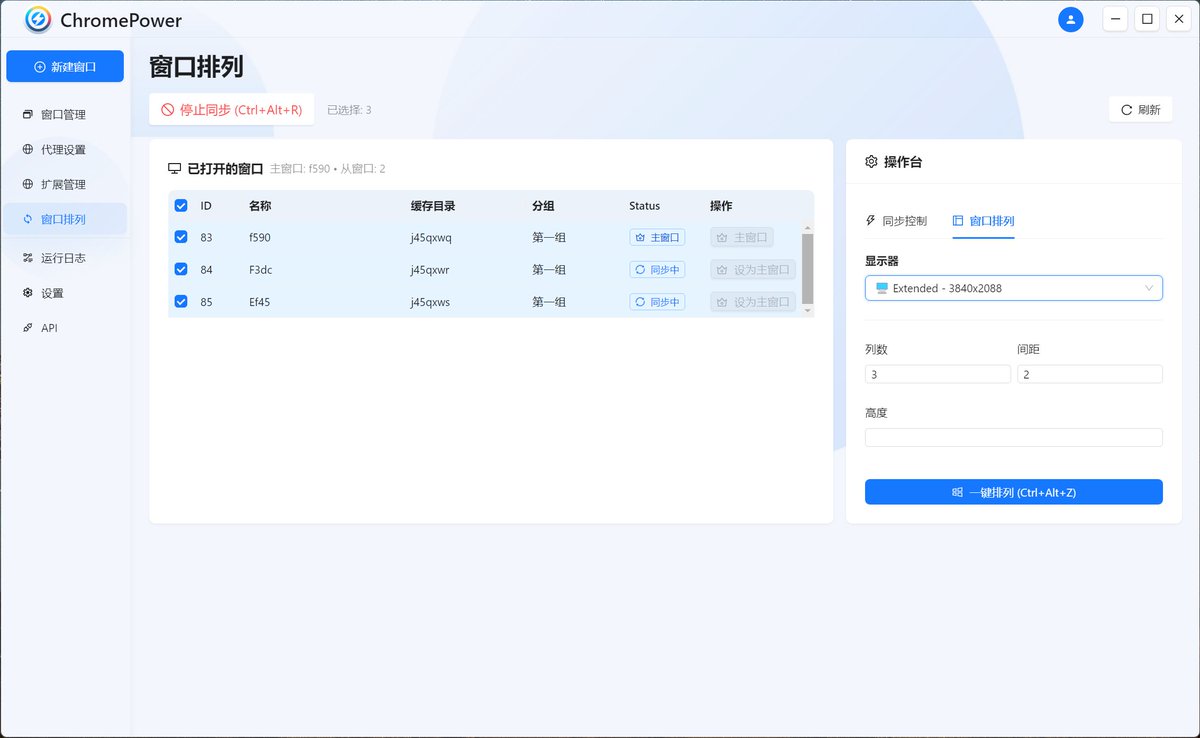Switch to the 同步控制 tab
The height and width of the screenshot is (738, 1200).
[896, 221]
